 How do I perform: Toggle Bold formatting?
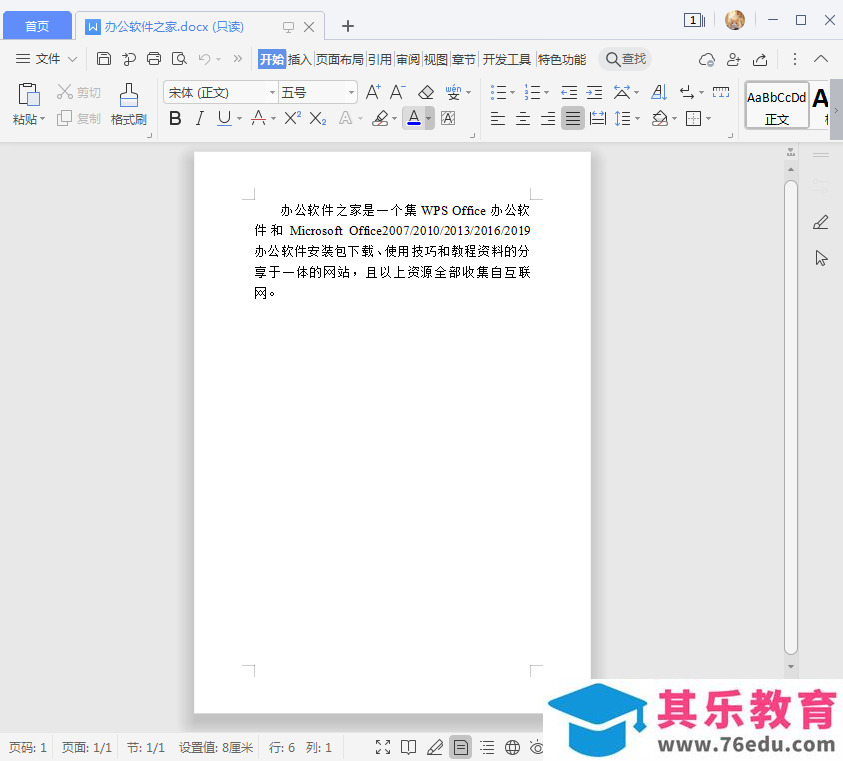tap(175, 118)
